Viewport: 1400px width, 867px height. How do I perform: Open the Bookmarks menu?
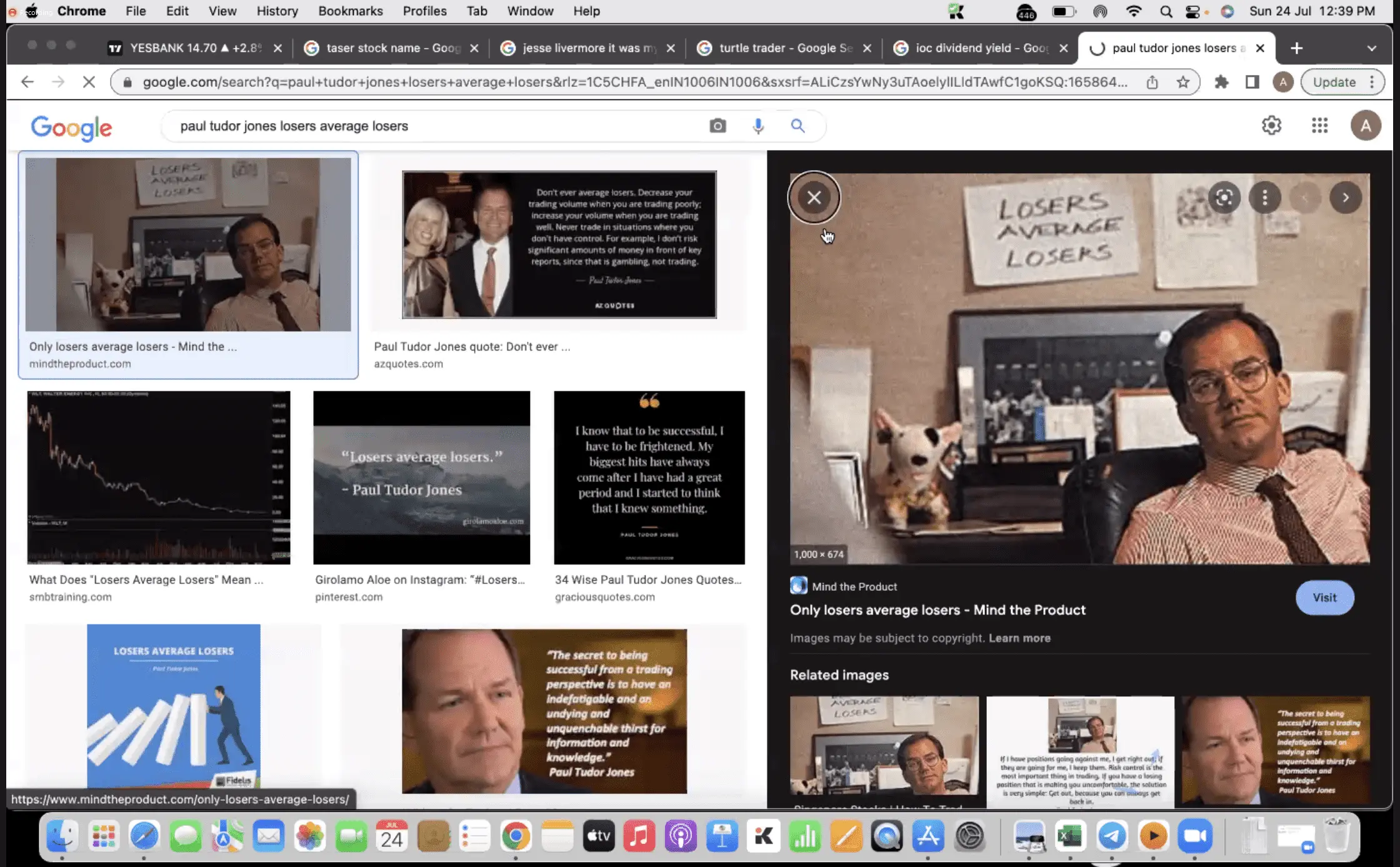(x=350, y=11)
